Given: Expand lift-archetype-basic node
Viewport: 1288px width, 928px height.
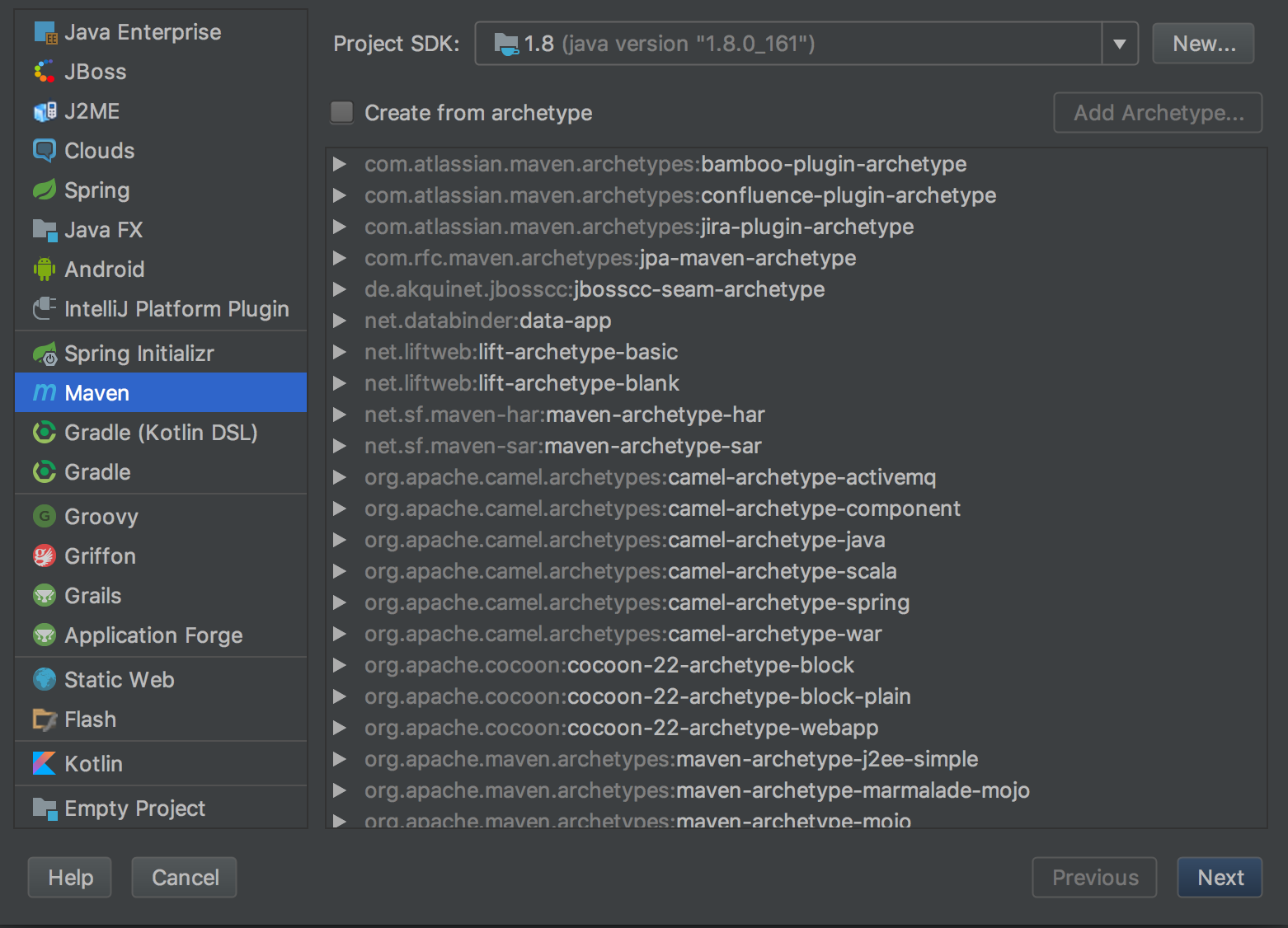Looking at the screenshot, I should 339,352.
